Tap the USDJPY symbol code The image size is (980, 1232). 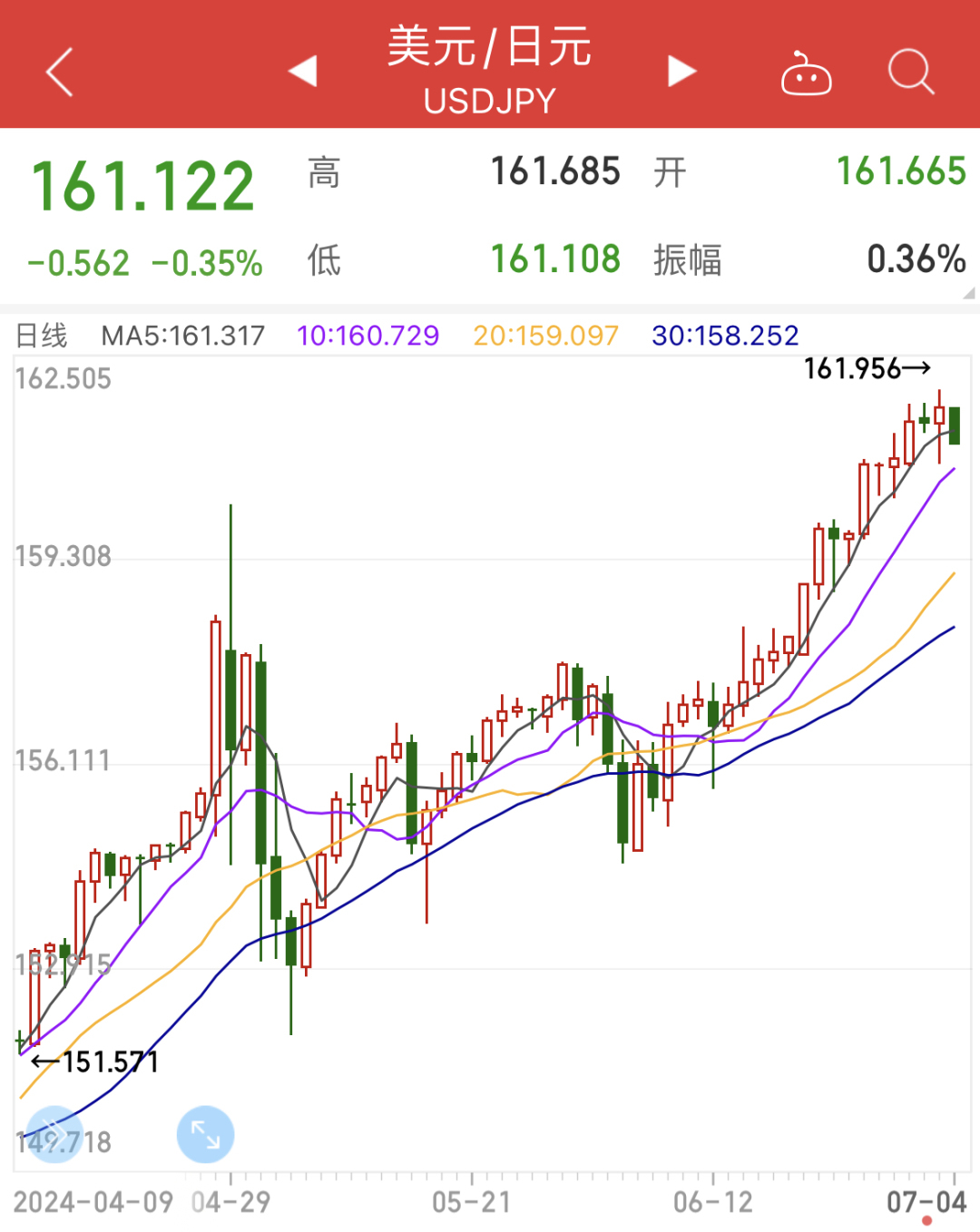pyautogui.click(x=489, y=102)
